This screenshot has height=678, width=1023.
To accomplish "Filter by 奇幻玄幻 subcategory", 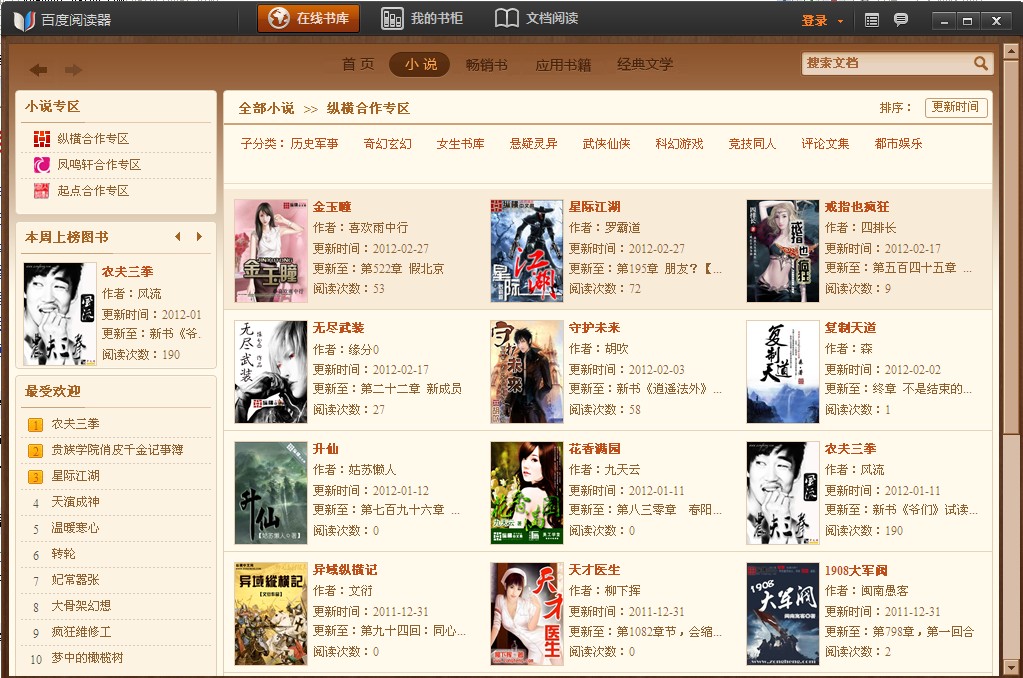I will point(388,144).
